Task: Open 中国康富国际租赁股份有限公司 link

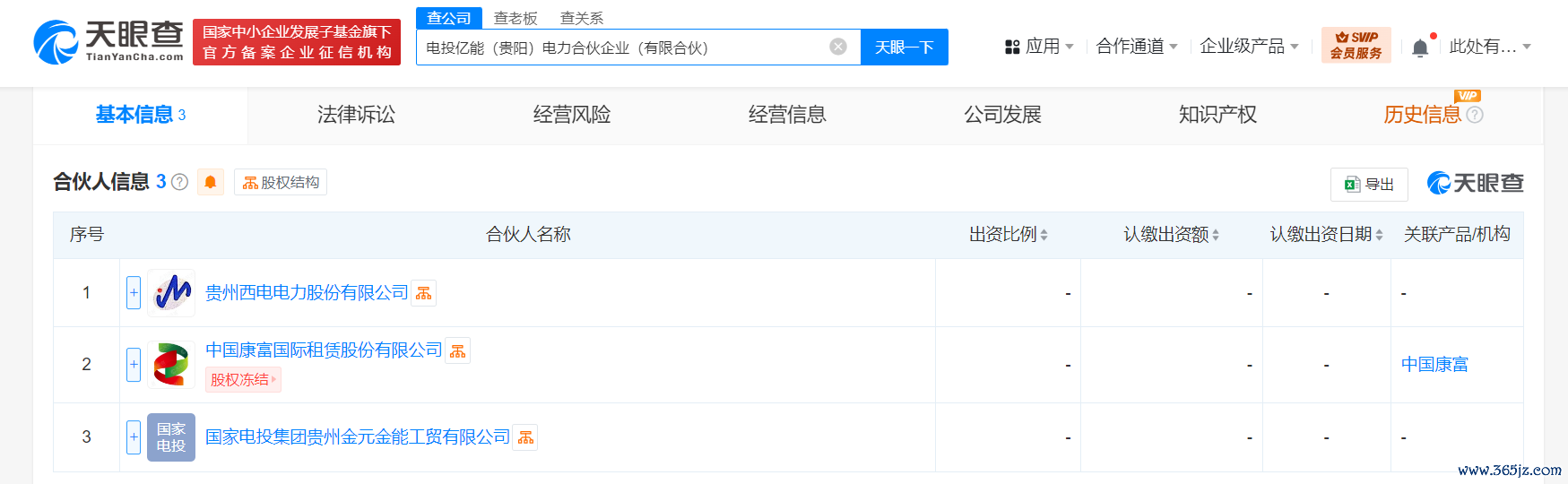Action: [324, 350]
